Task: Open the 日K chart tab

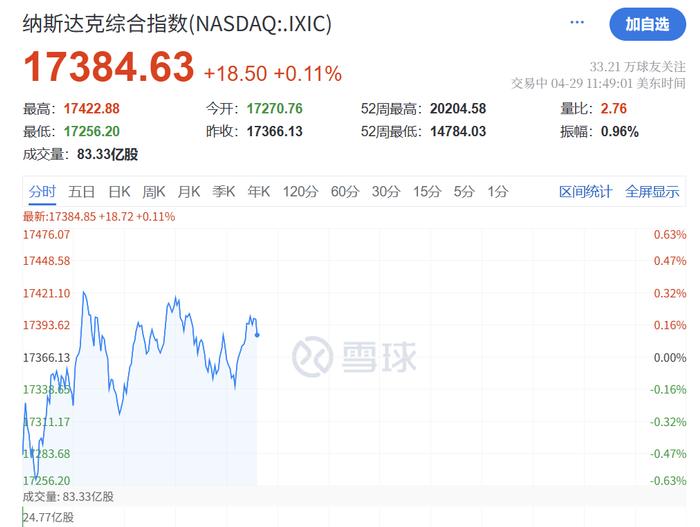Action: pyautogui.click(x=119, y=192)
